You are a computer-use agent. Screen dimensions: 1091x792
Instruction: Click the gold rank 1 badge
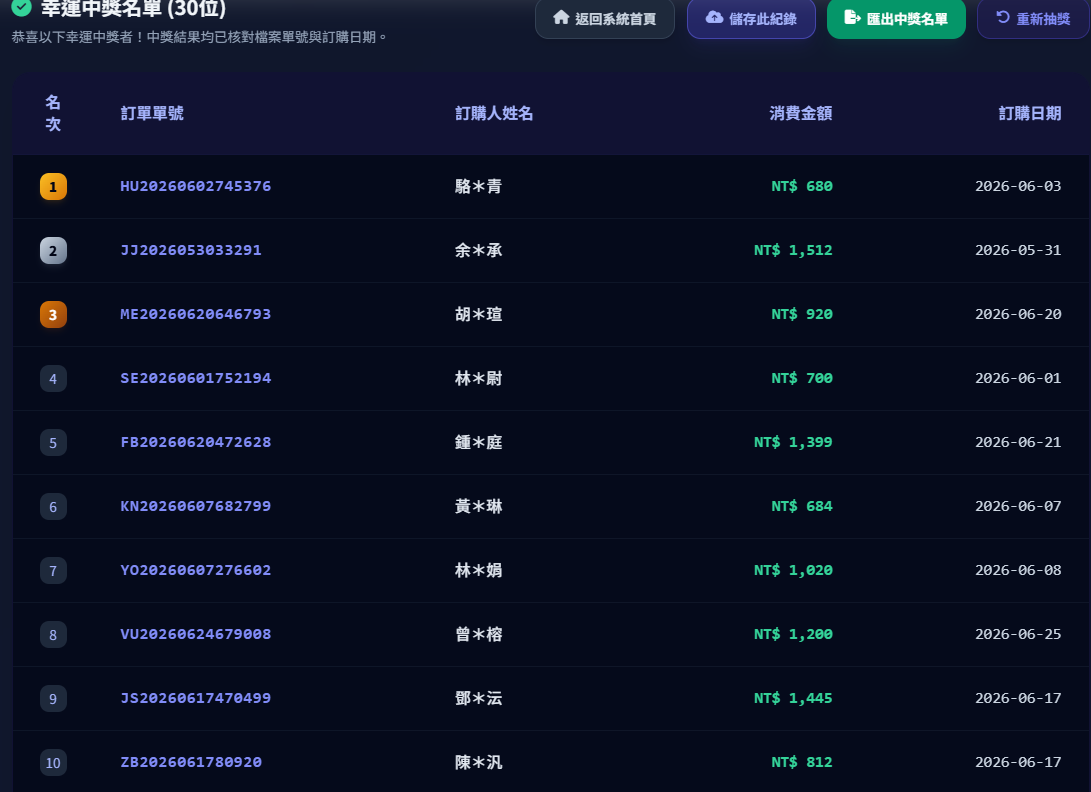(x=53, y=187)
